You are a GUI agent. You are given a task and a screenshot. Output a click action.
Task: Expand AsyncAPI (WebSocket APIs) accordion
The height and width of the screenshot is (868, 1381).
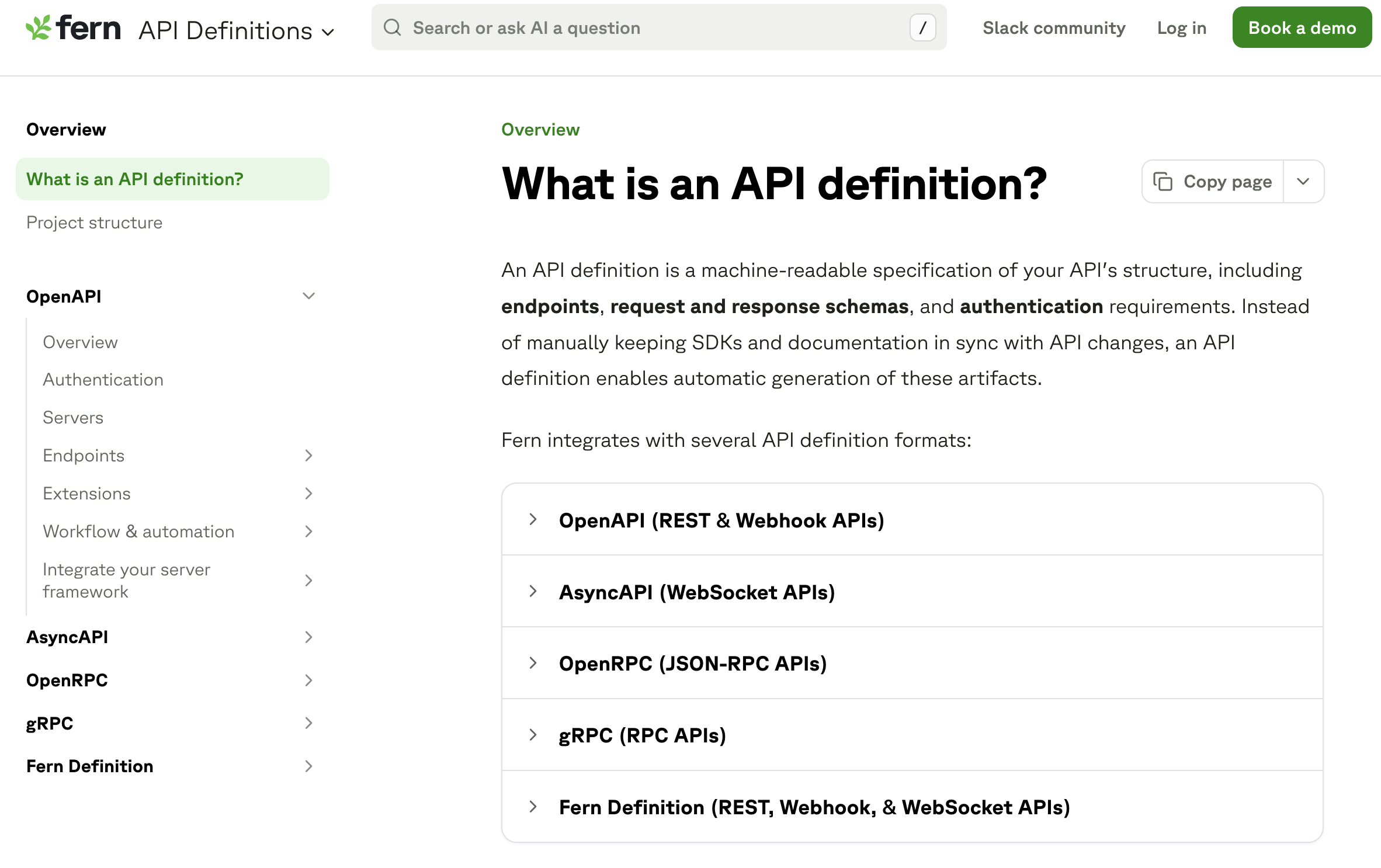[x=912, y=592]
